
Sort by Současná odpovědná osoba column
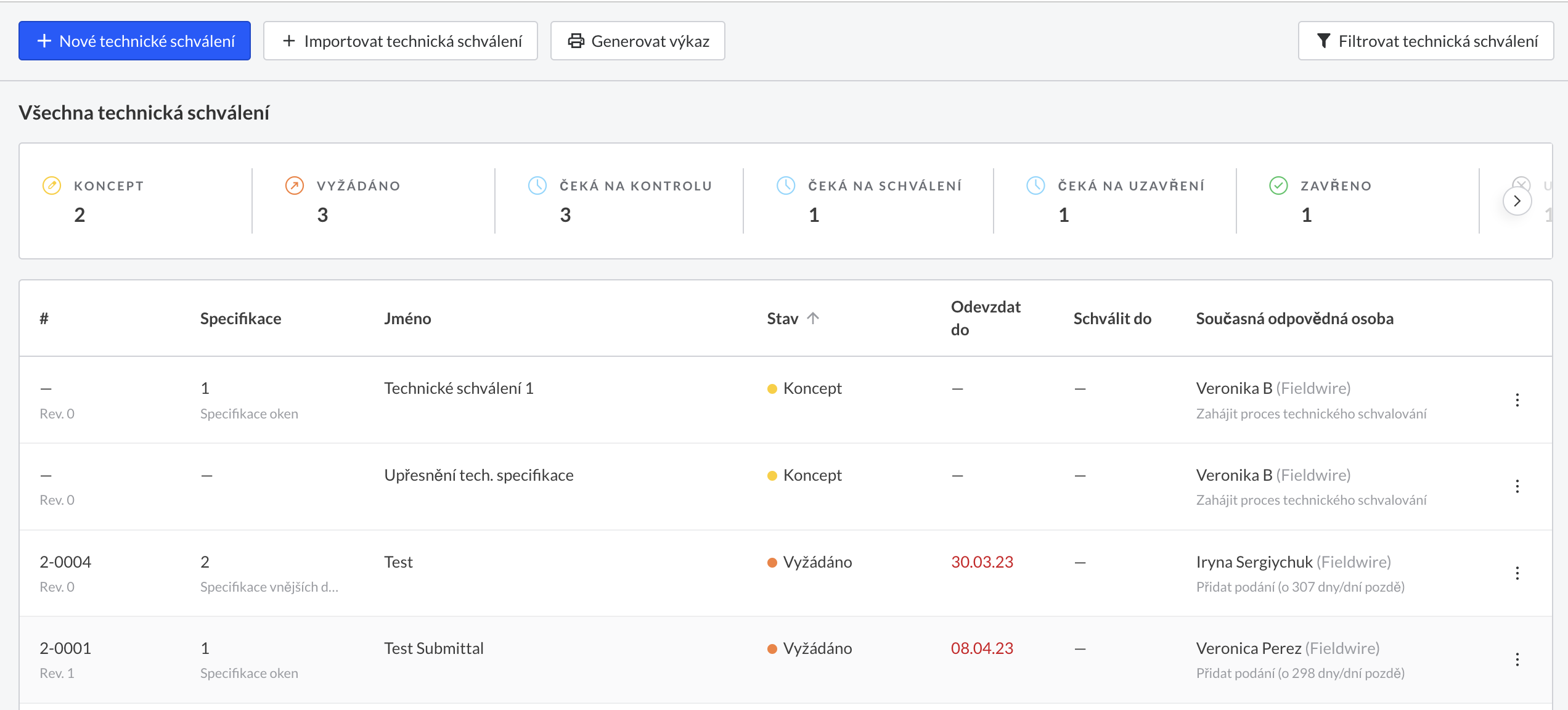coord(1294,318)
